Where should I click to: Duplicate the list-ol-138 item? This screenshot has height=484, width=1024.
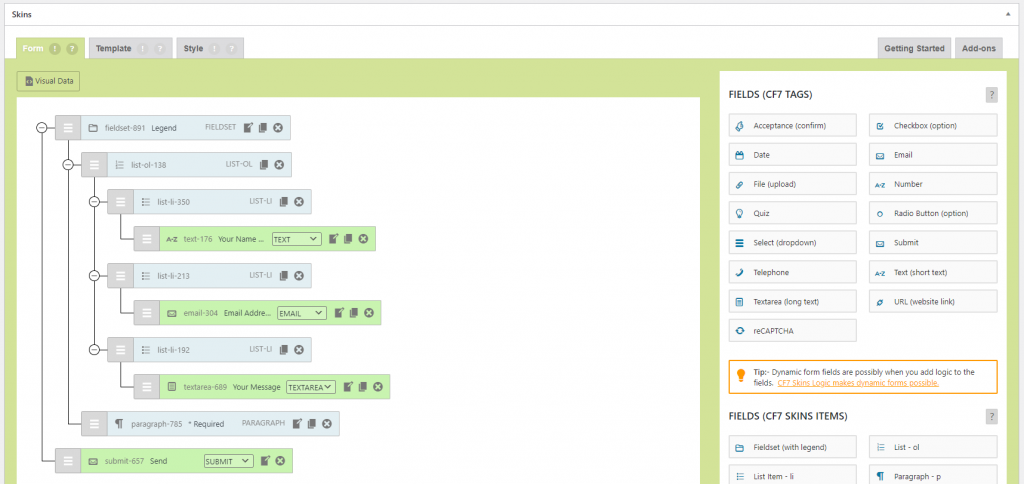click(264, 165)
